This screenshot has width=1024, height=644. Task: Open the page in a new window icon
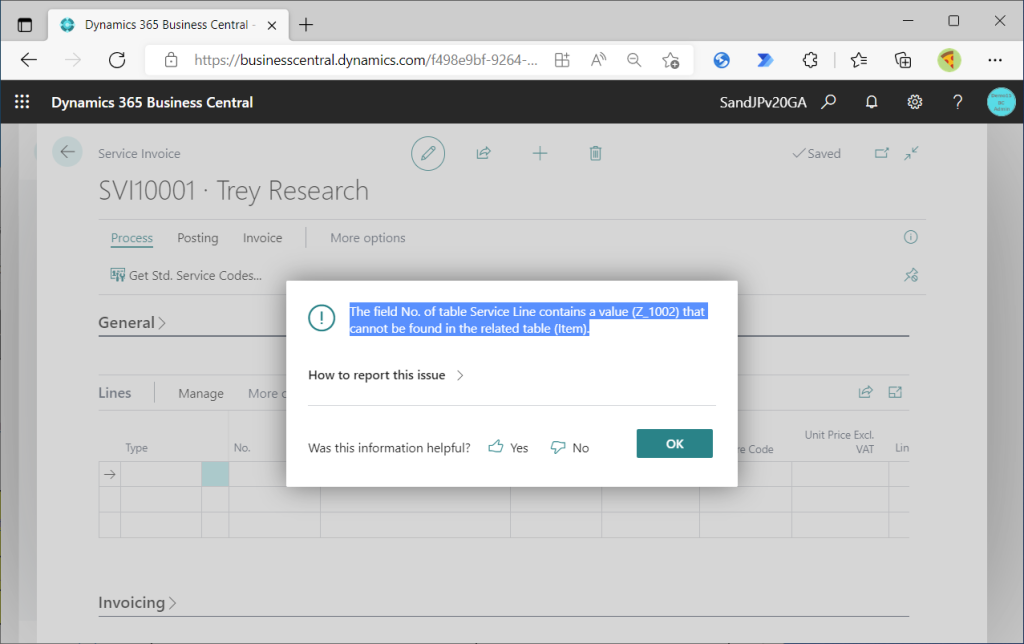tap(882, 153)
